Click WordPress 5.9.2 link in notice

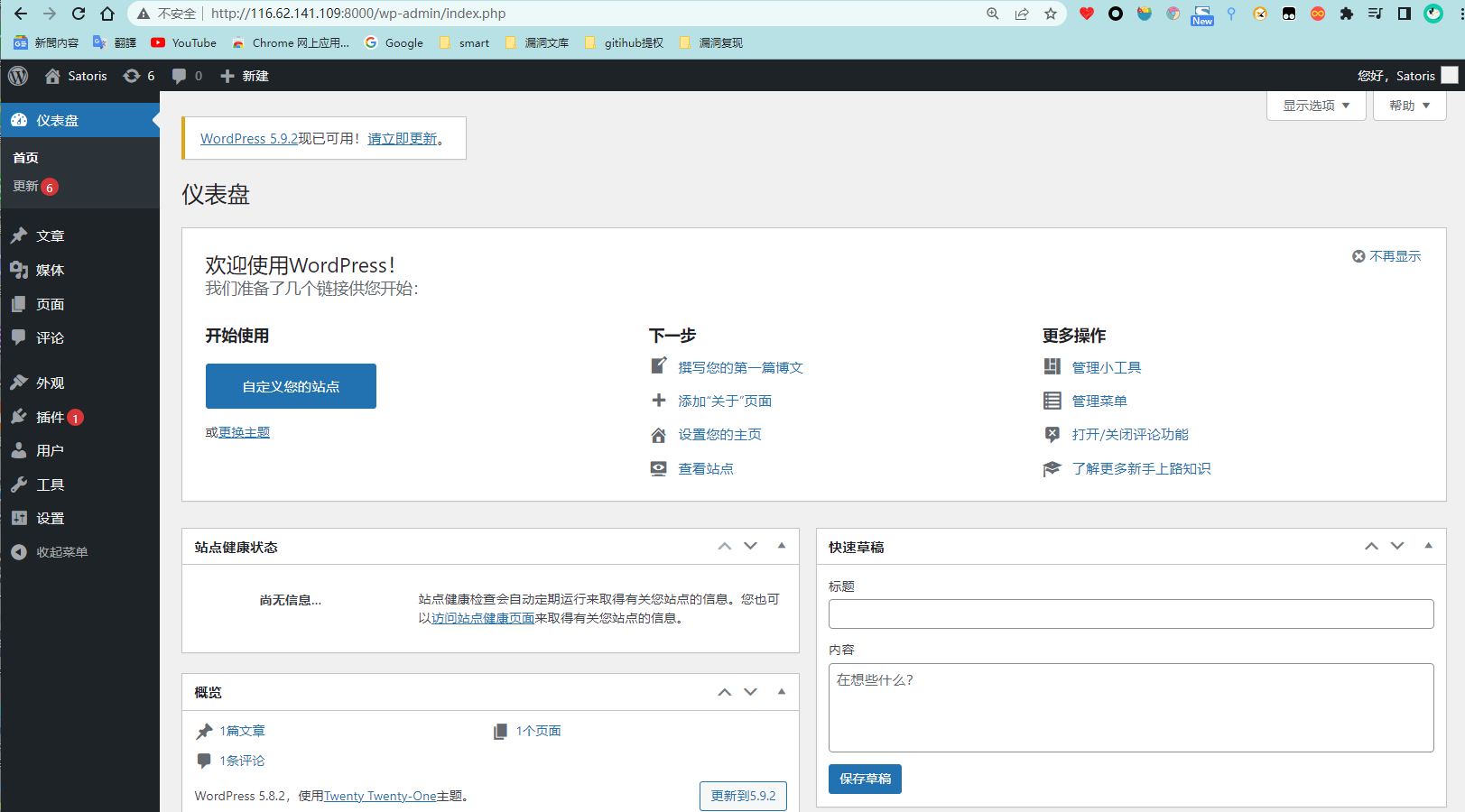tap(249, 138)
